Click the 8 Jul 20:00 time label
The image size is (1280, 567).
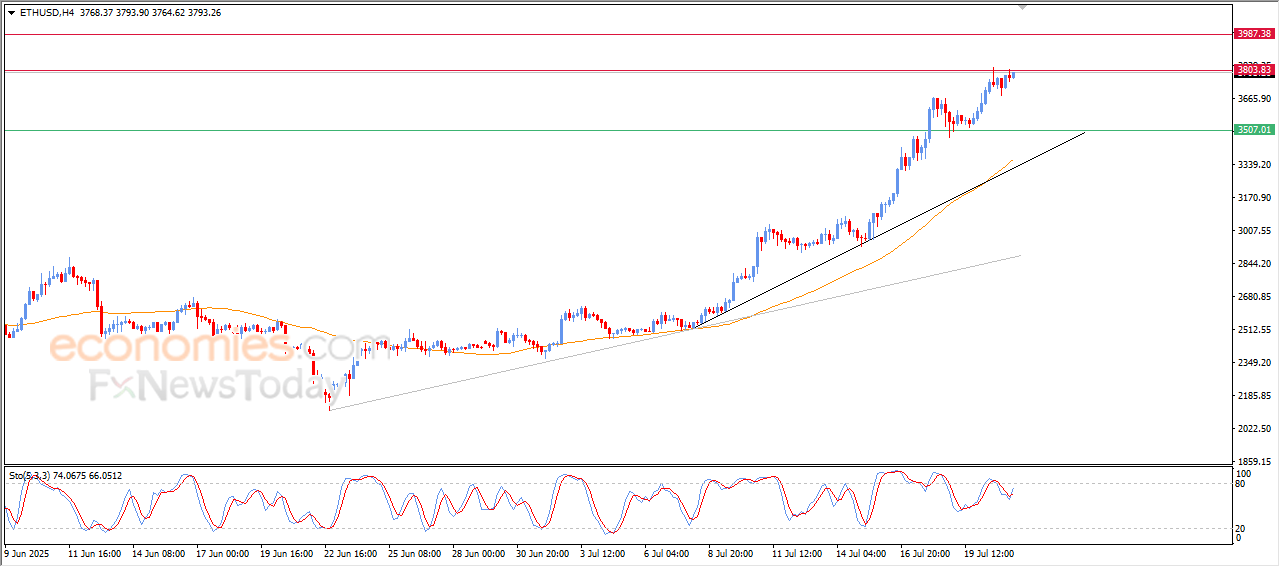pos(733,552)
